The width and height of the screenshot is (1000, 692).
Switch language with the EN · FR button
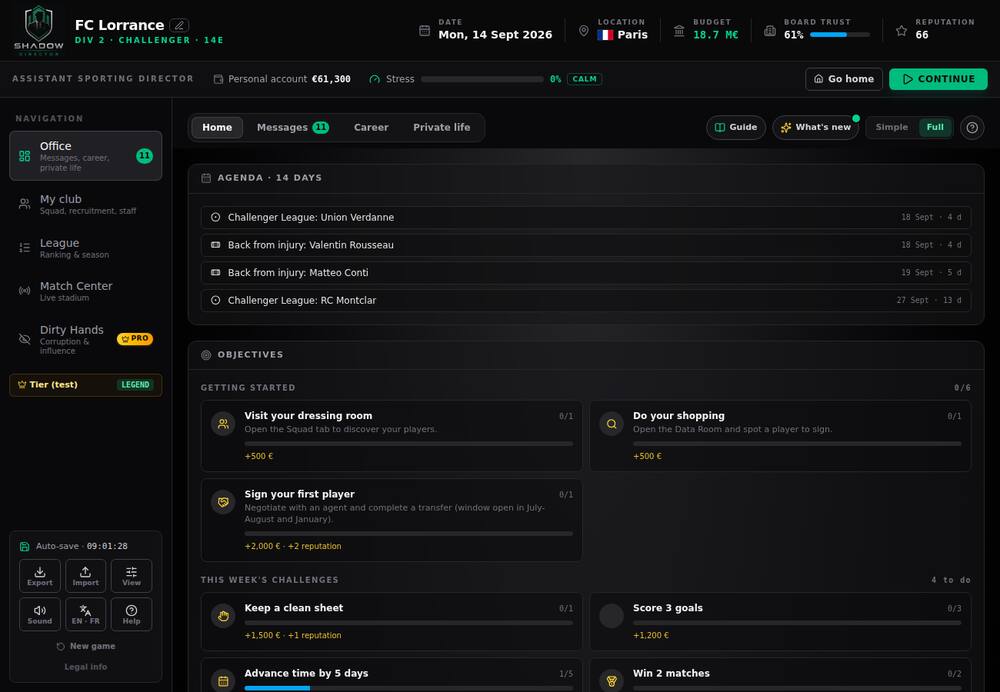point(85,614)
